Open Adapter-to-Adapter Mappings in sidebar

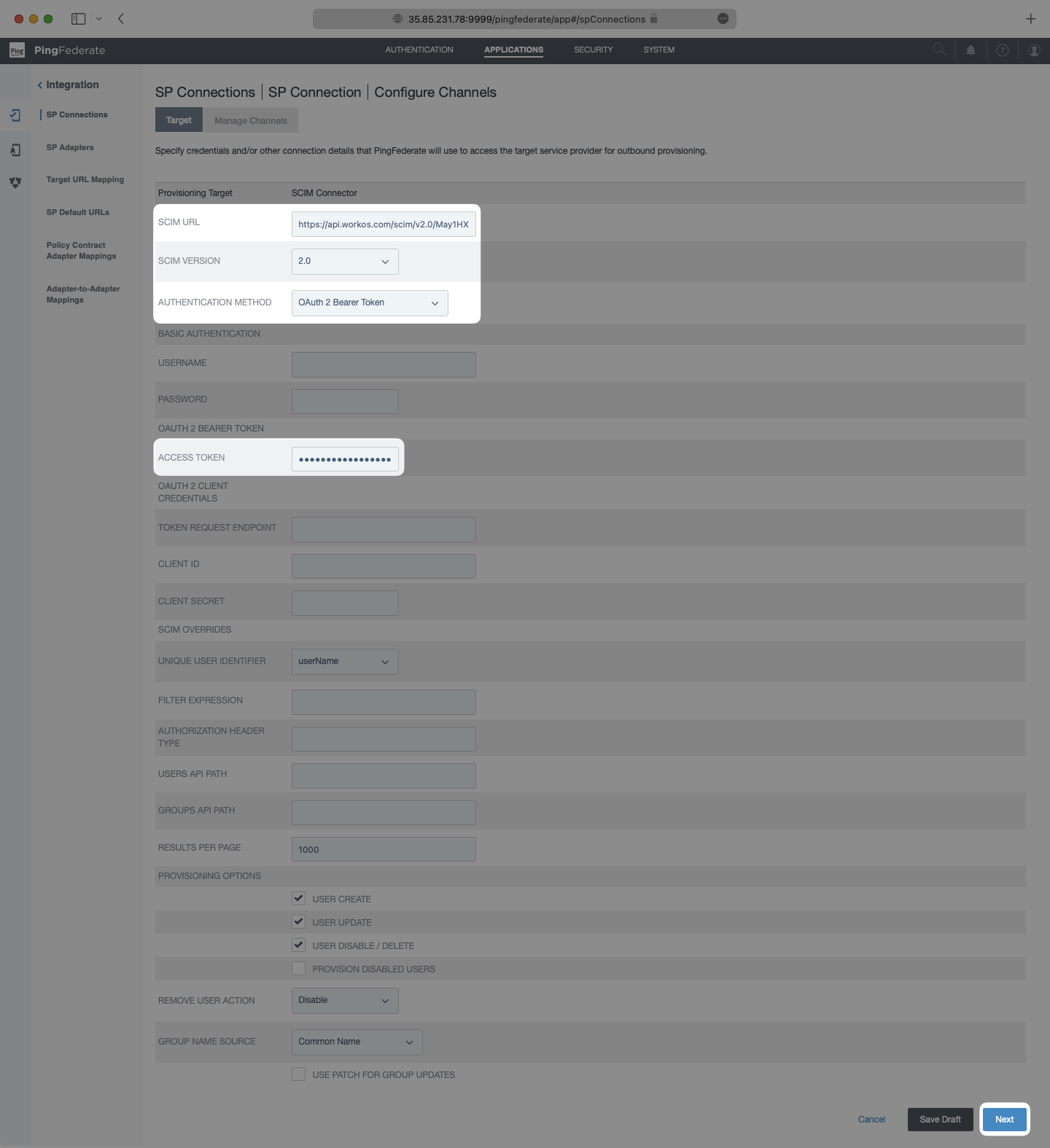click(x=83, y=294)
